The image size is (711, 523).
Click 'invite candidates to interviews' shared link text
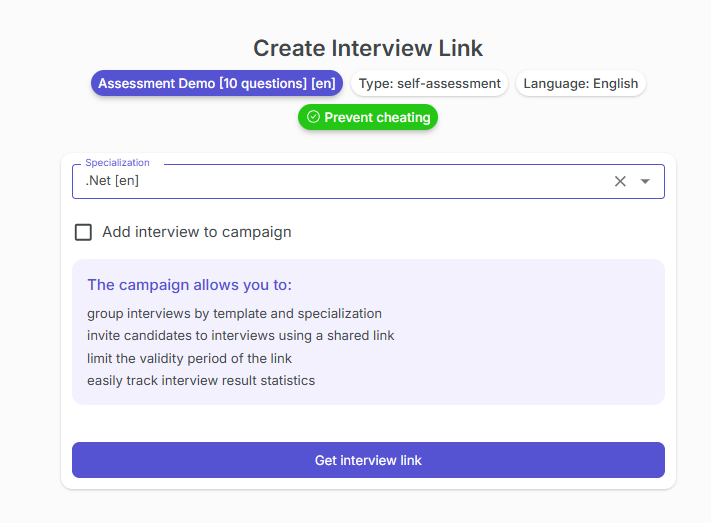coord(240,335)
